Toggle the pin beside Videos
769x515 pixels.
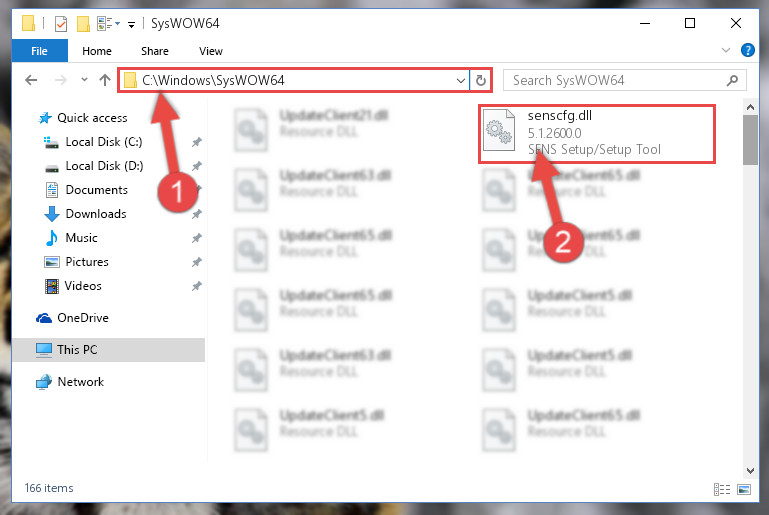point(197,286)
